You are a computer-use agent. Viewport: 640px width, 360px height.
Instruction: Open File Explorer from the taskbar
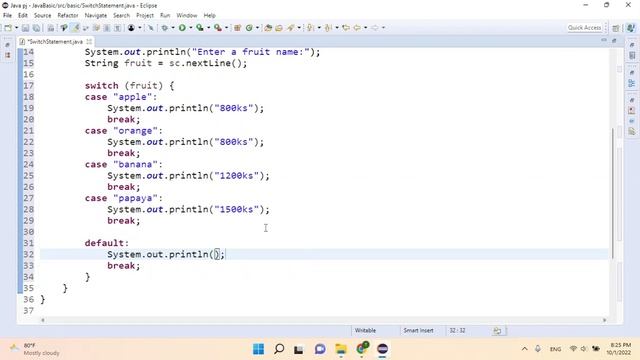[x=340, y=349]
